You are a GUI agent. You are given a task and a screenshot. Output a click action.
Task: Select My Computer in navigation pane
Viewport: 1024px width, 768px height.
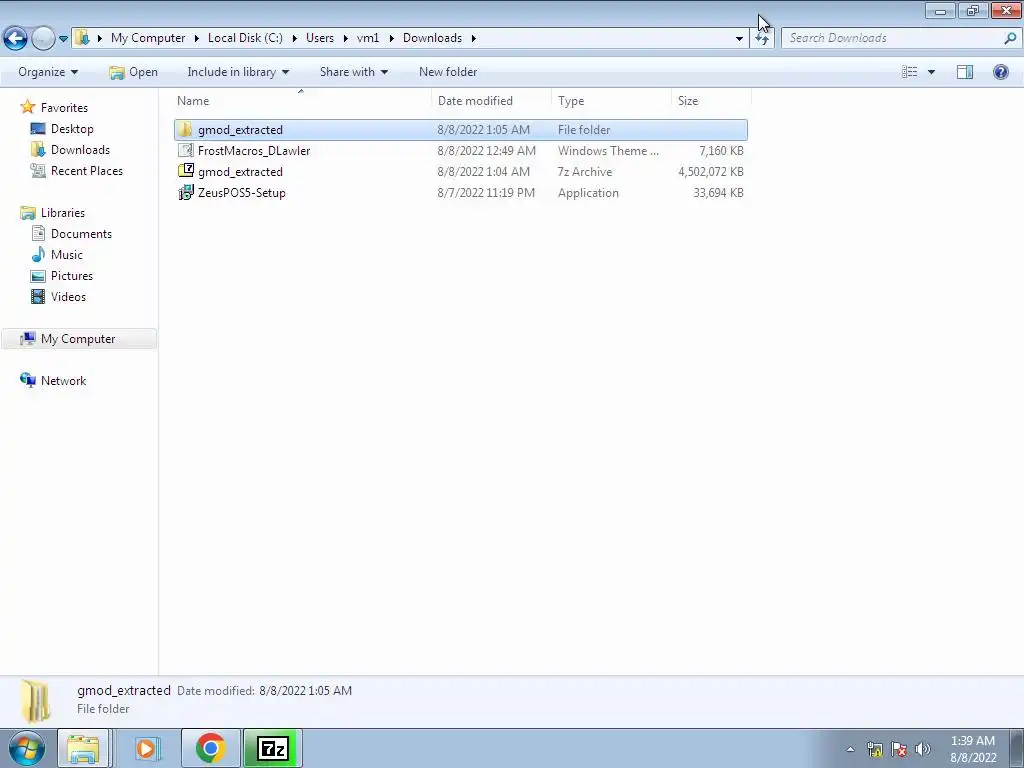(x=78, y=339)
